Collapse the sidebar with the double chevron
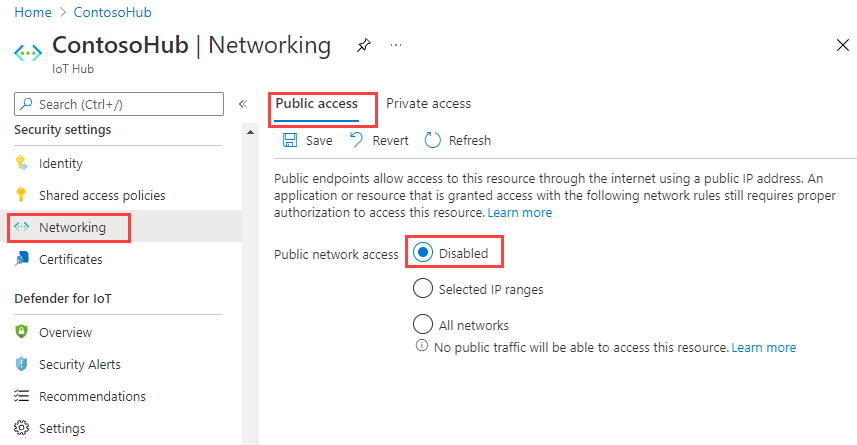857x445 pixels. (242, 104)
